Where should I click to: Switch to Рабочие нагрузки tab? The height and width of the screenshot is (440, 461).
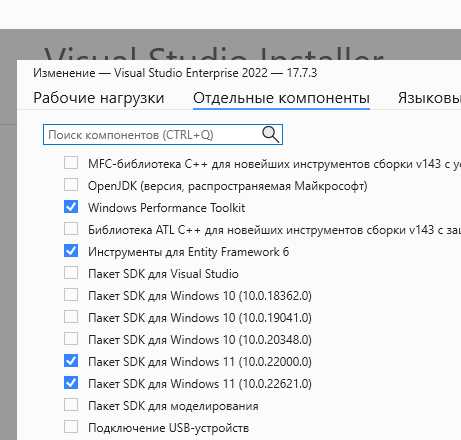coord(99,98)
